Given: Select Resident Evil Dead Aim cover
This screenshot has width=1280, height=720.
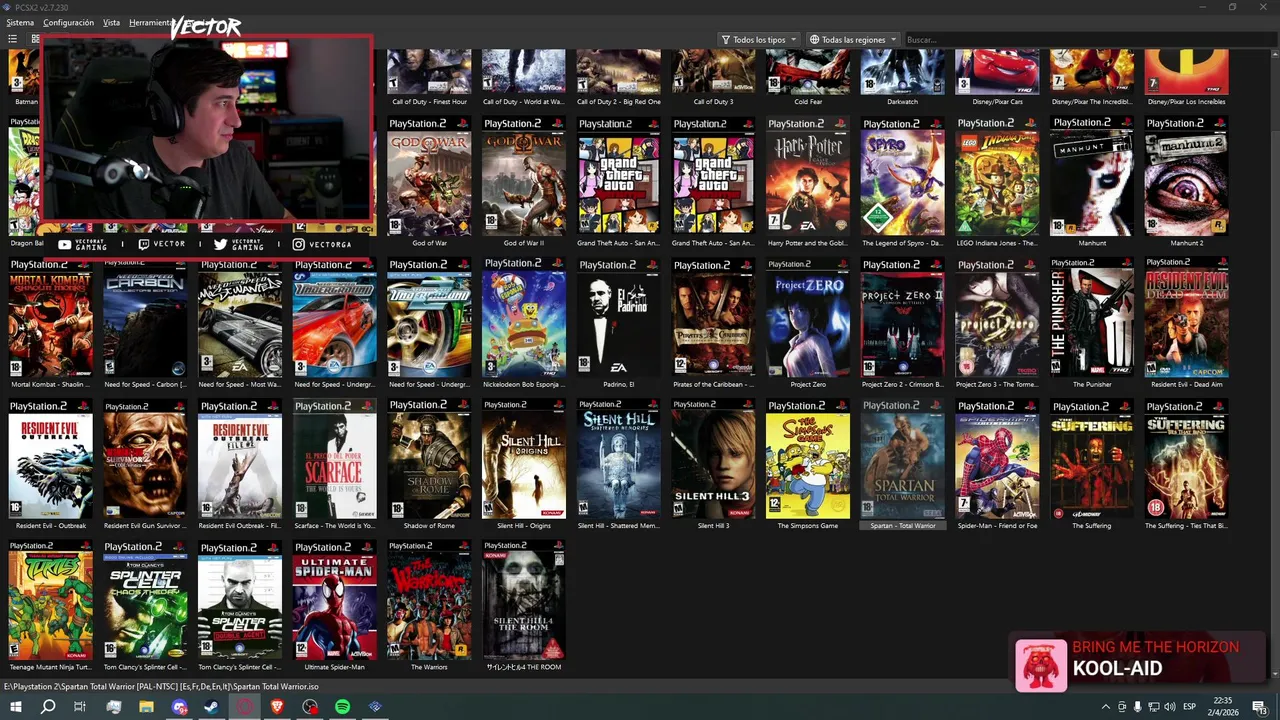Looking at the screenshot, I should 1186,318.
